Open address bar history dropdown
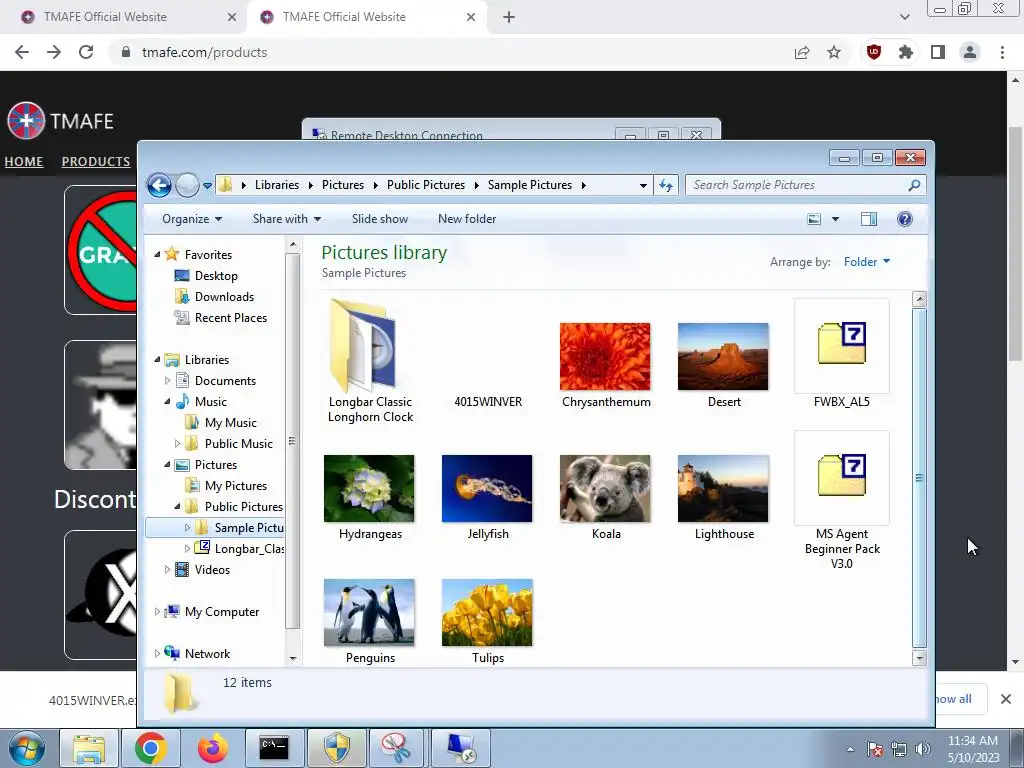 pyautogui.click(x=643, y=185)
